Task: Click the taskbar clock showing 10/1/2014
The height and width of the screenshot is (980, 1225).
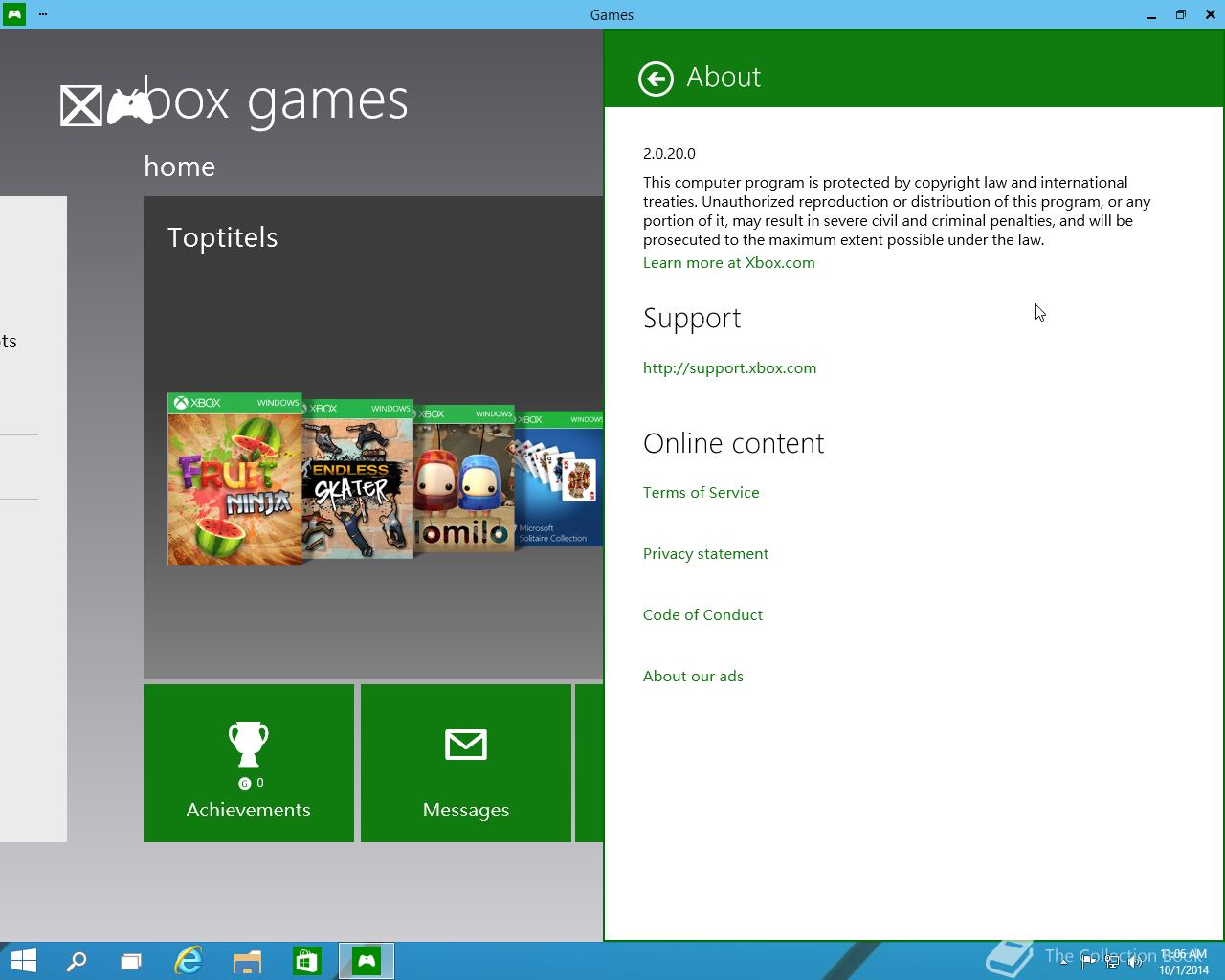Action: (x=1184, y=962)
